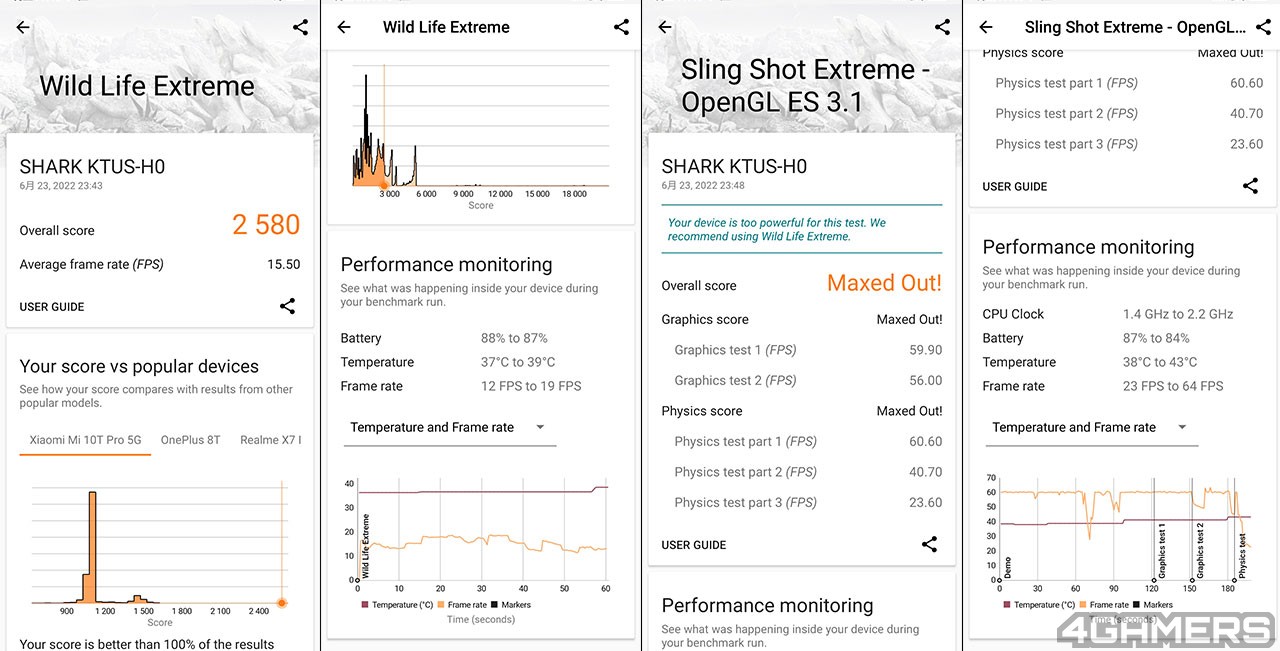Go back in Sling Shot Extreme - OpenGL panel
Viewport: 1280px width, 651px height.
[x=986, y=28]
